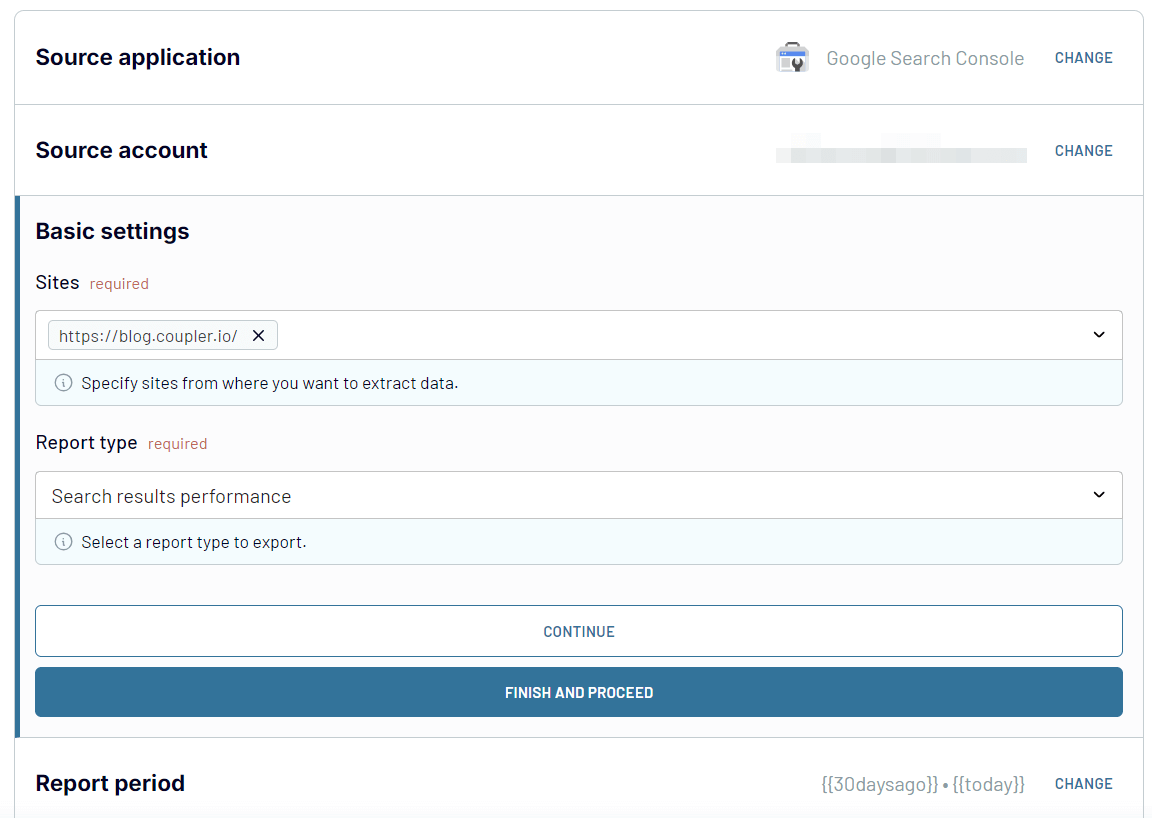Change the Report period
Screen dimensions: 1152x818
pyautogui.click(x=1083, y=784)
